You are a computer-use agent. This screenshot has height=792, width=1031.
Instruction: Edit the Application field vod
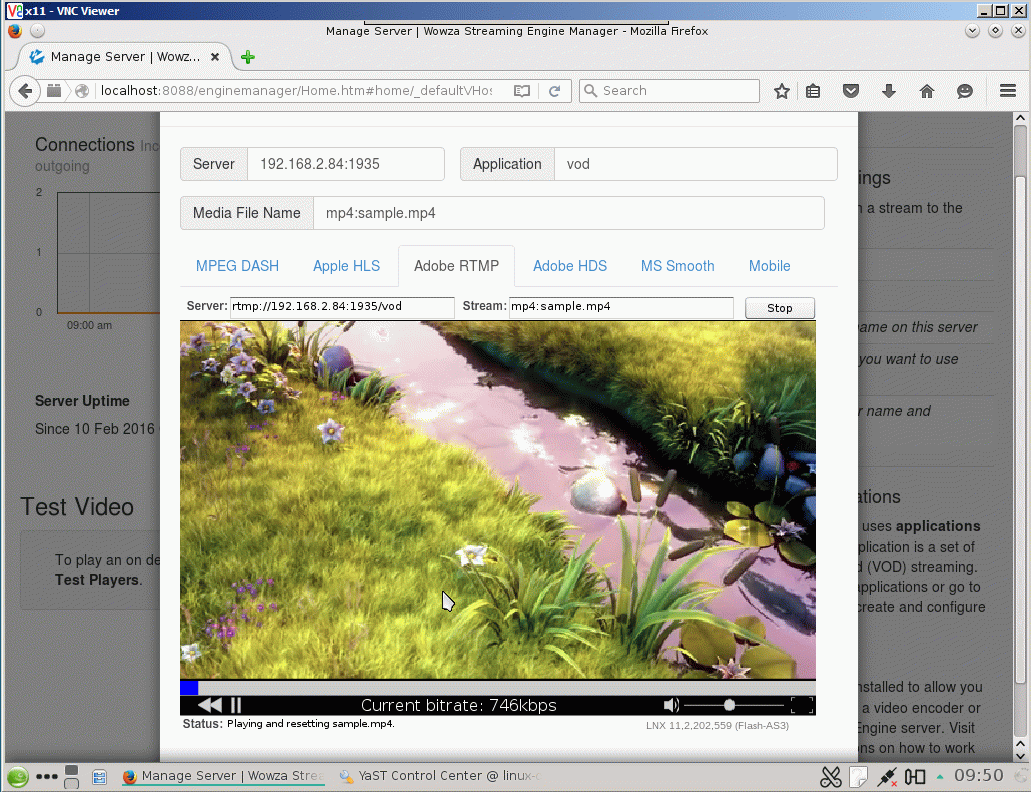pyautogui.click(x=696, y=164)
